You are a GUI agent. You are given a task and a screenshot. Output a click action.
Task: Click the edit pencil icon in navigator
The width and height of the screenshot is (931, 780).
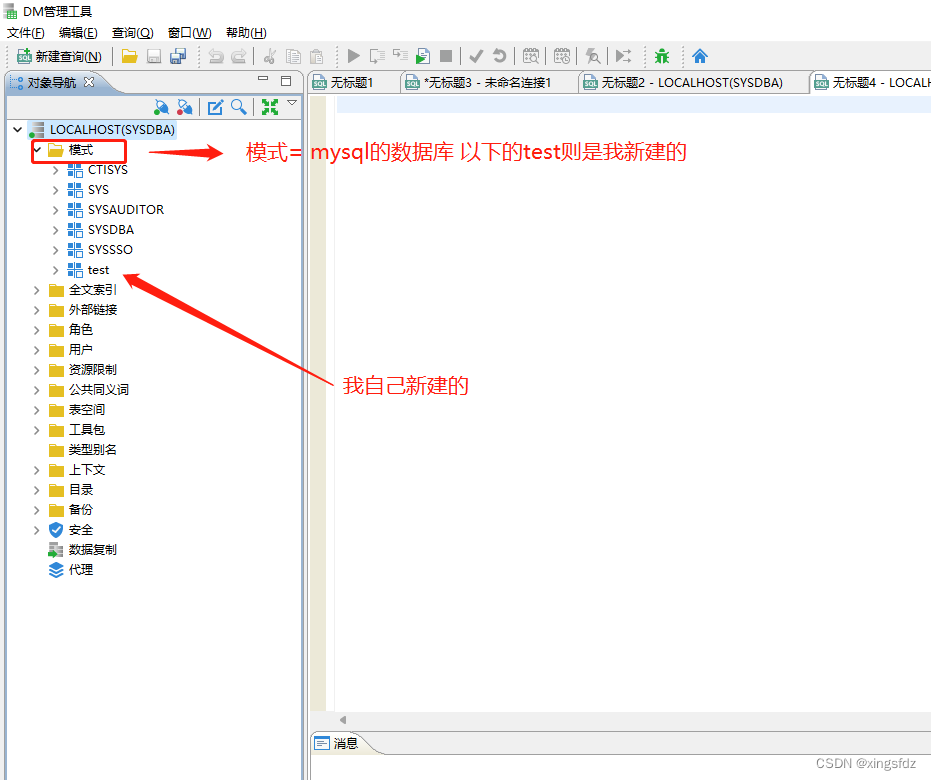[215, 107]
